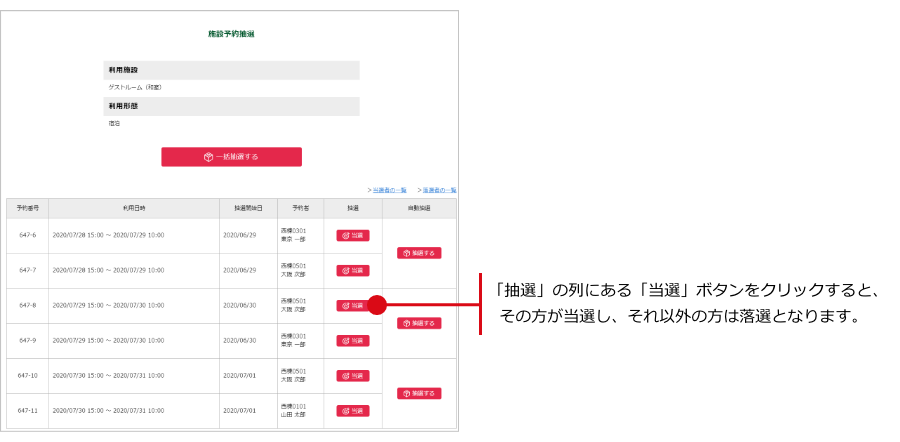
Task: Click the 予約番号 column header
Action: (28, 208)
